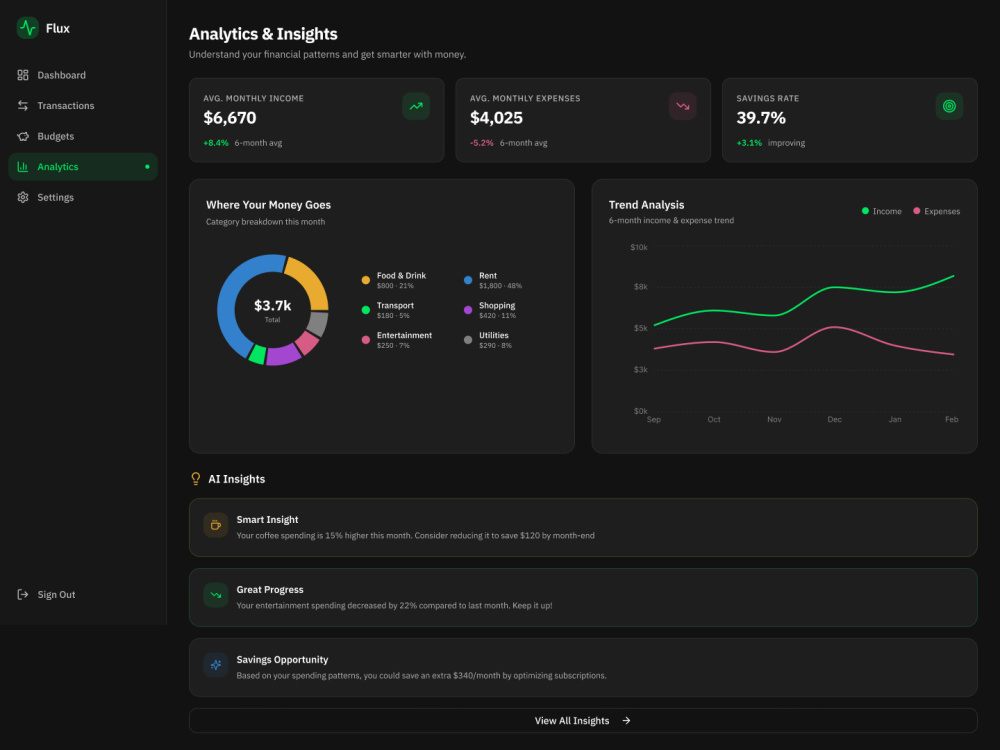Click Sign Out label

point(56,594)
